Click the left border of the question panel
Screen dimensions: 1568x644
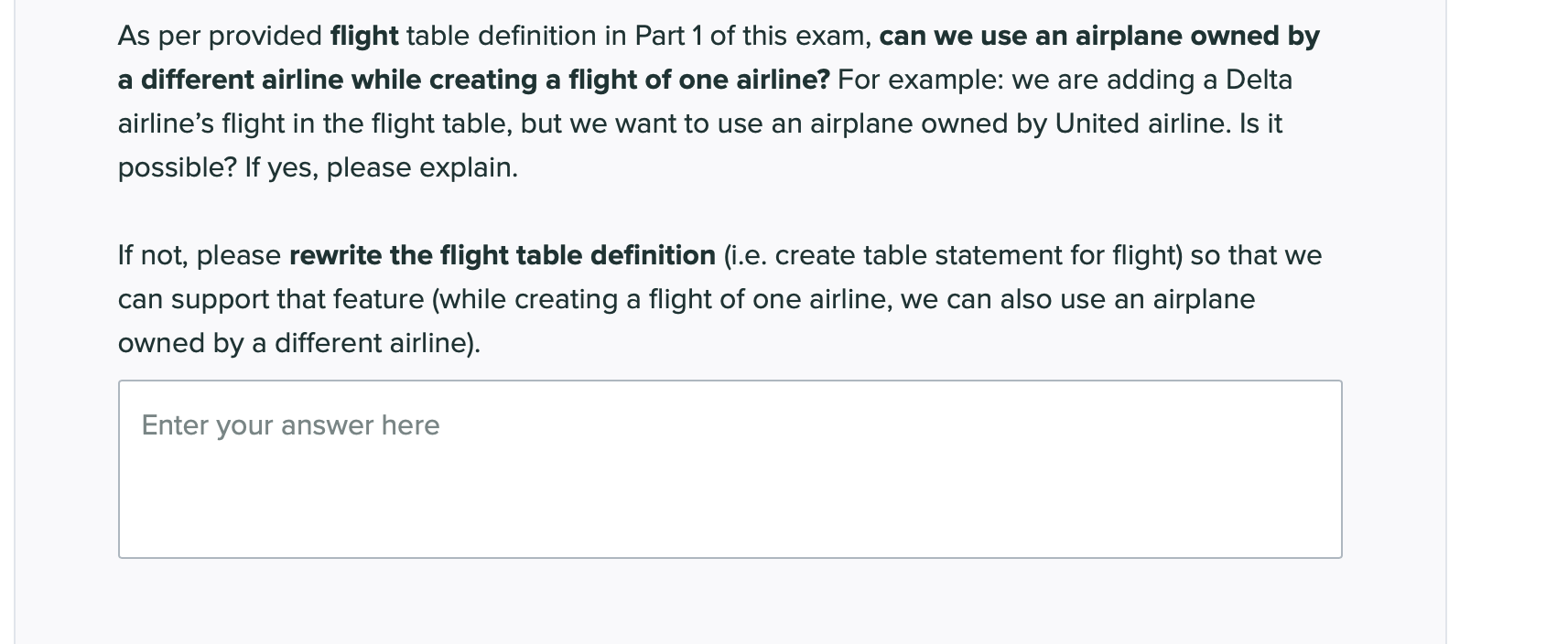(14, 320)
